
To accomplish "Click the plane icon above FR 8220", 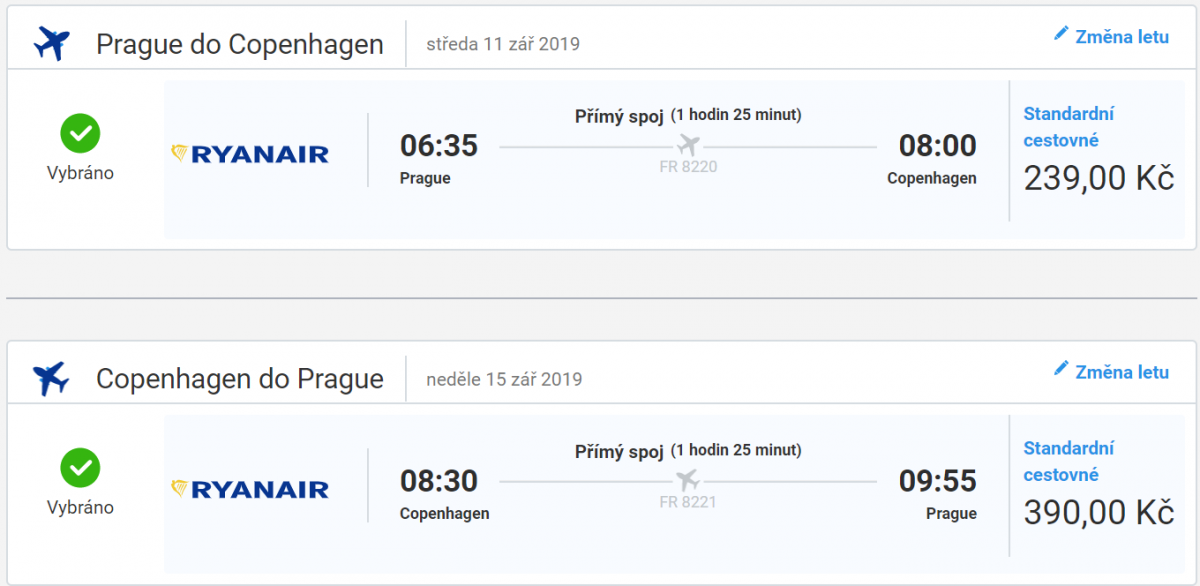I will pos(688,145).
